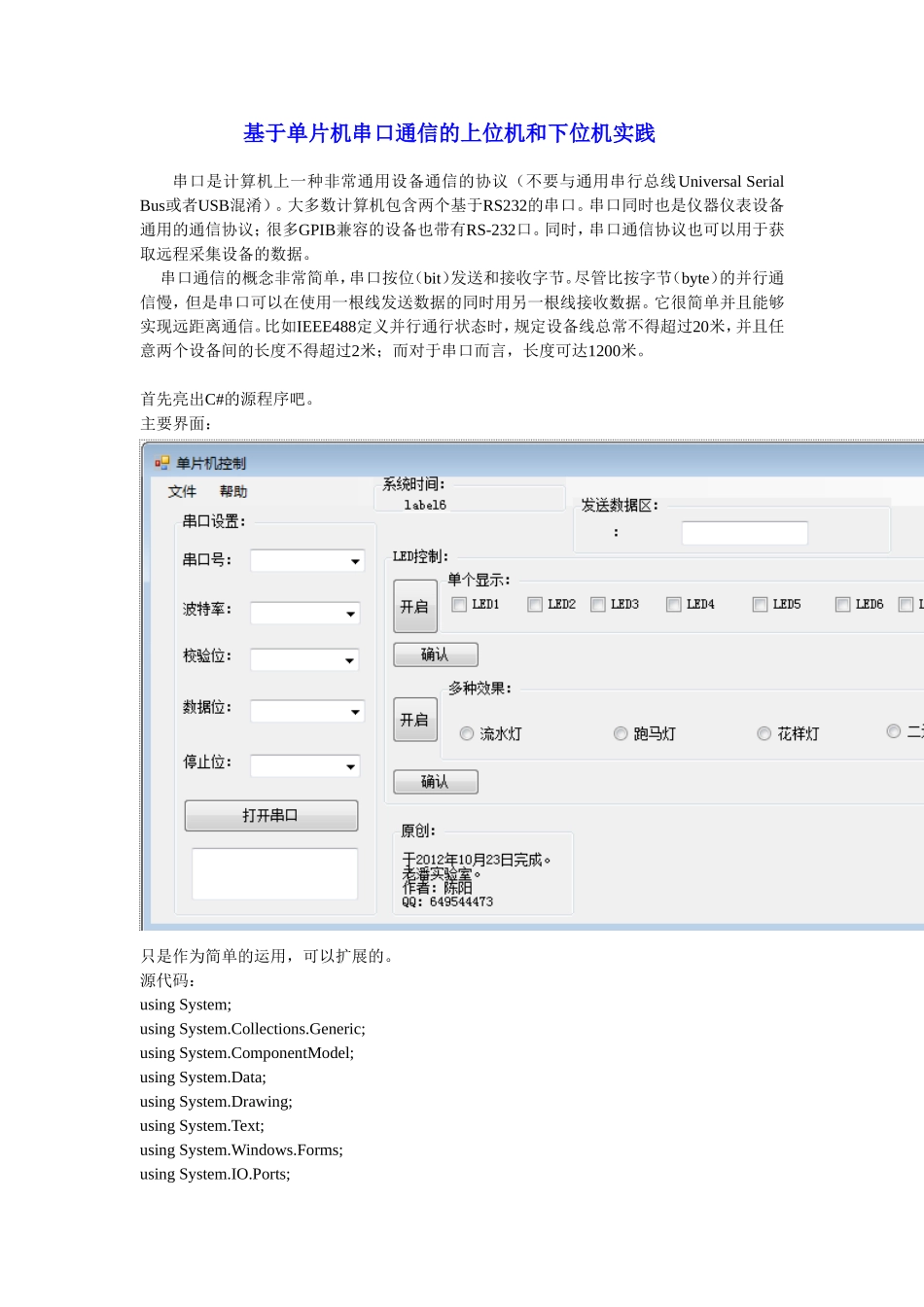Click the 系统时间 label
Image resolution: width=924 pixels, height=1307 pixels.
coord(413,484)
